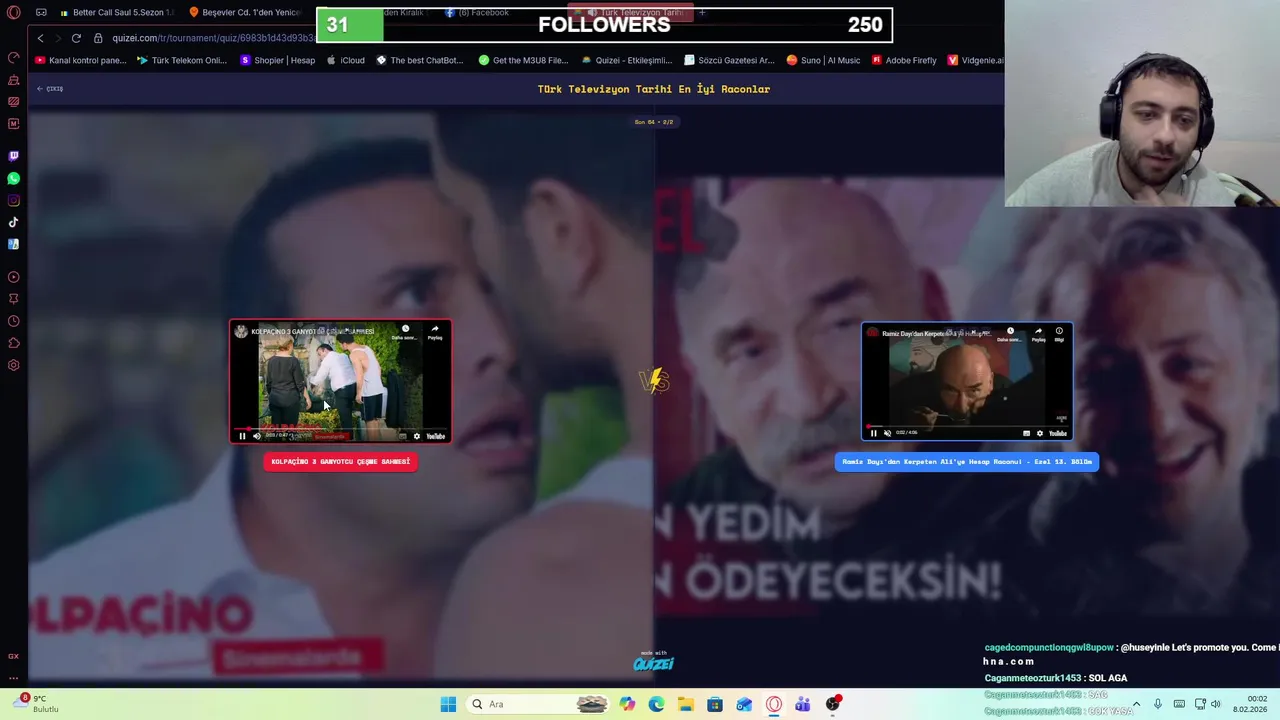Open File Explorer from taskbar
1280x720 pixels.
tap(685, 704)
